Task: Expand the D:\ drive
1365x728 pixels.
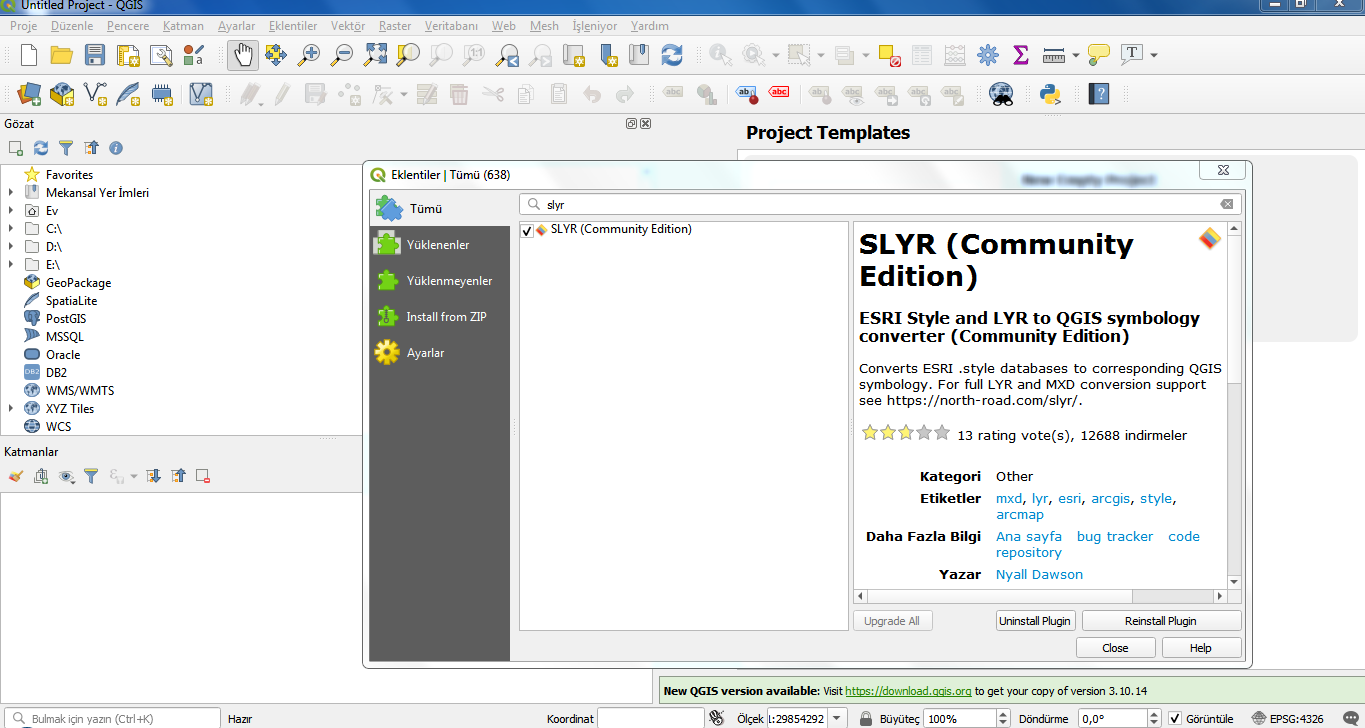Action: 11,247
